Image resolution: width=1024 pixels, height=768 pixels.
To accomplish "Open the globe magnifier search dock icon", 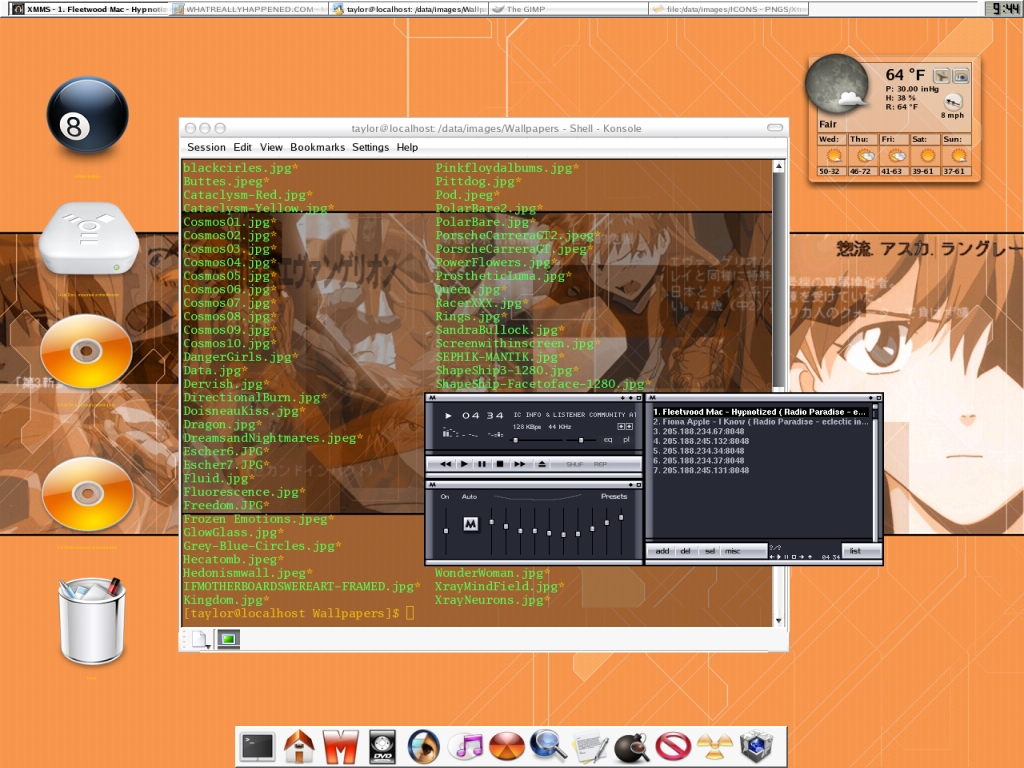I will (548, 746).
